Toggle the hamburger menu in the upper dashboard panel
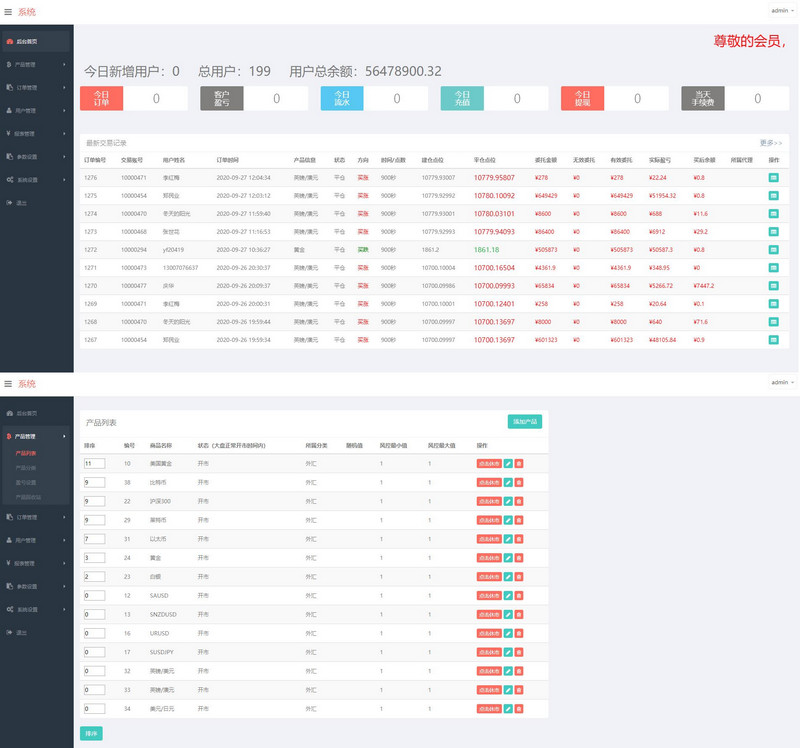The width and height of the screenshot is (800, 748). (x=8, y=12)
